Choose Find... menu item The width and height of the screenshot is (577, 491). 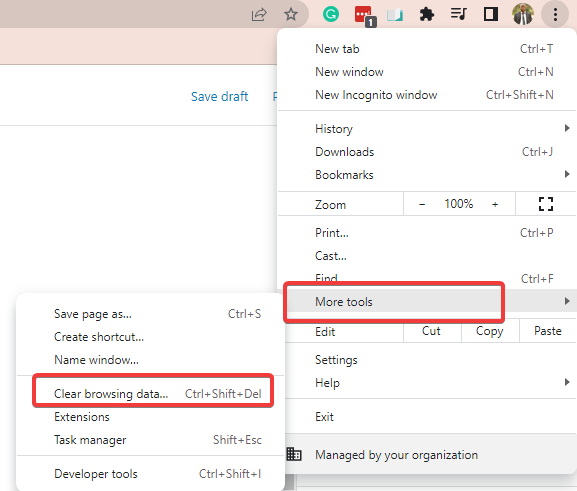427,279
